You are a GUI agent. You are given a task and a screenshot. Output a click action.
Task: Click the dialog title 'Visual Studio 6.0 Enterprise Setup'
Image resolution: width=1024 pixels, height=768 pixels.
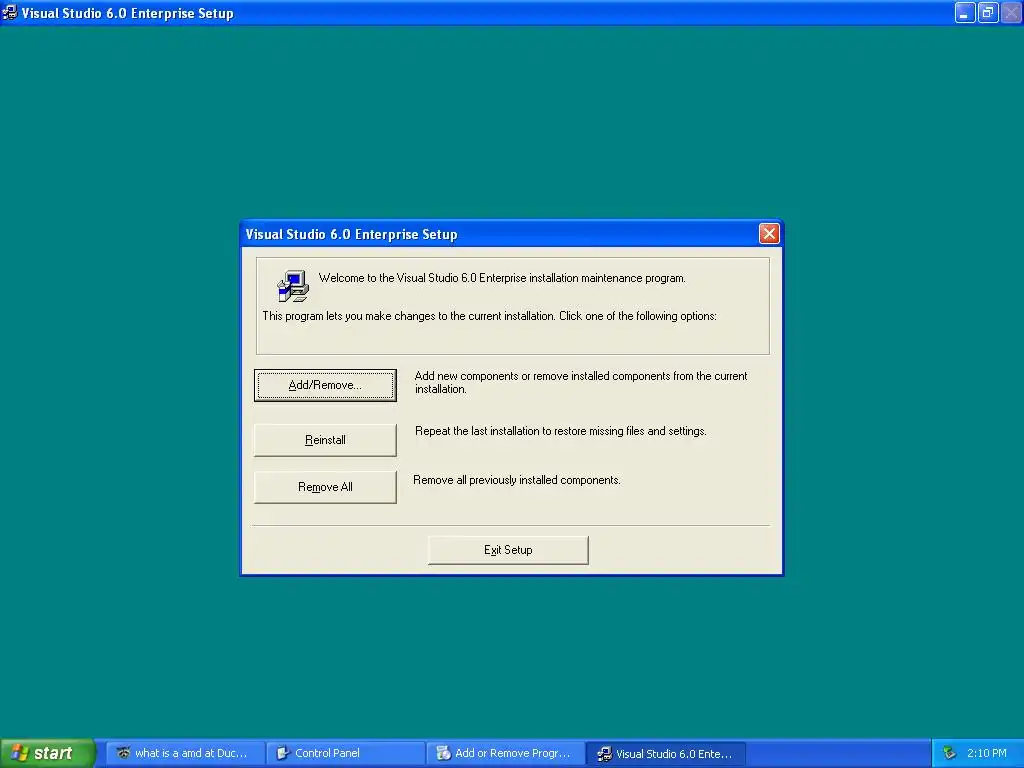pos(351,234)
